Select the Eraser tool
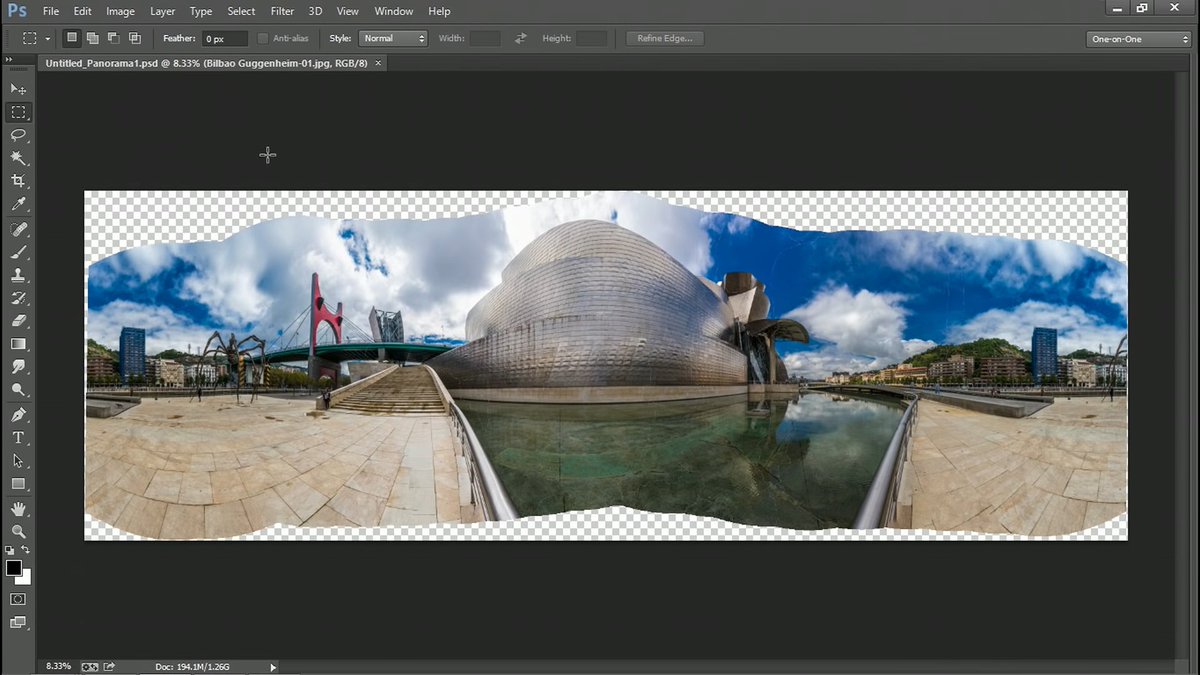This screenshot has width=1200, height=675. point(18,321)
